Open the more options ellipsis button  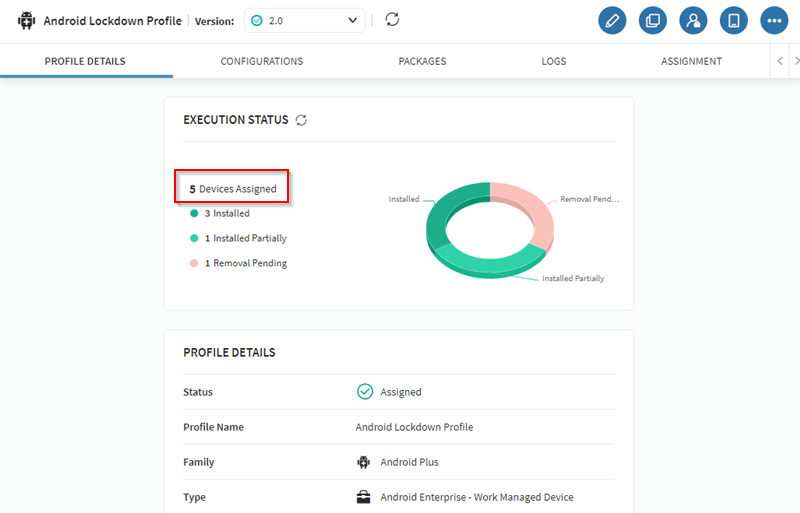click(773, 20)
